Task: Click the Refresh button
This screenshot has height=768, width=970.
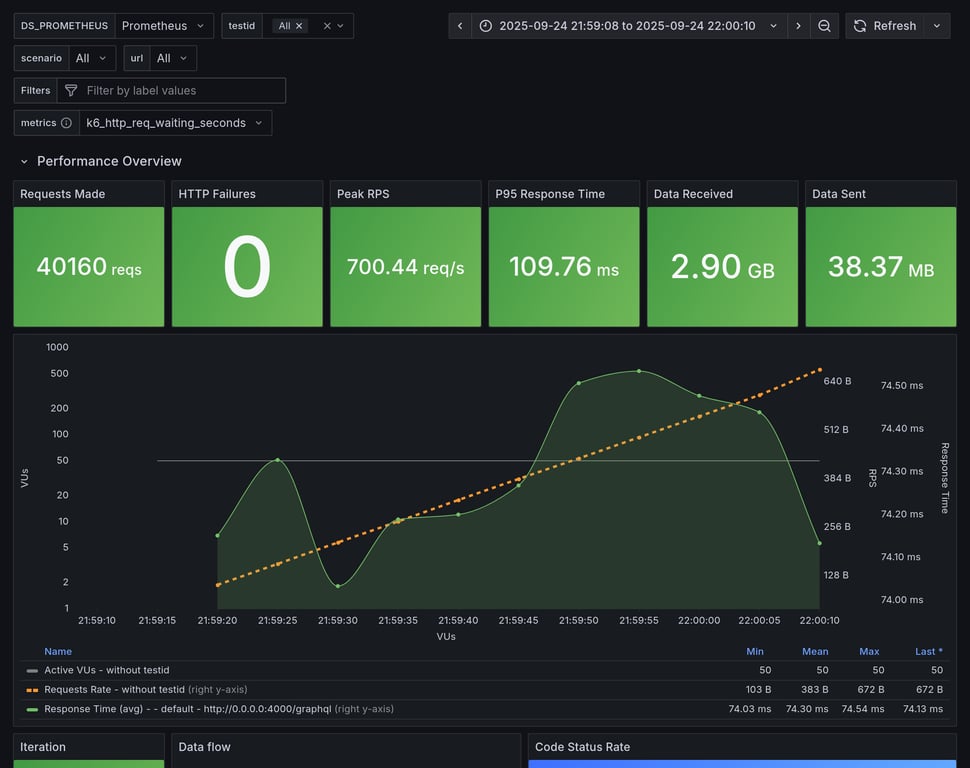Action: click(x=885, y=26)
